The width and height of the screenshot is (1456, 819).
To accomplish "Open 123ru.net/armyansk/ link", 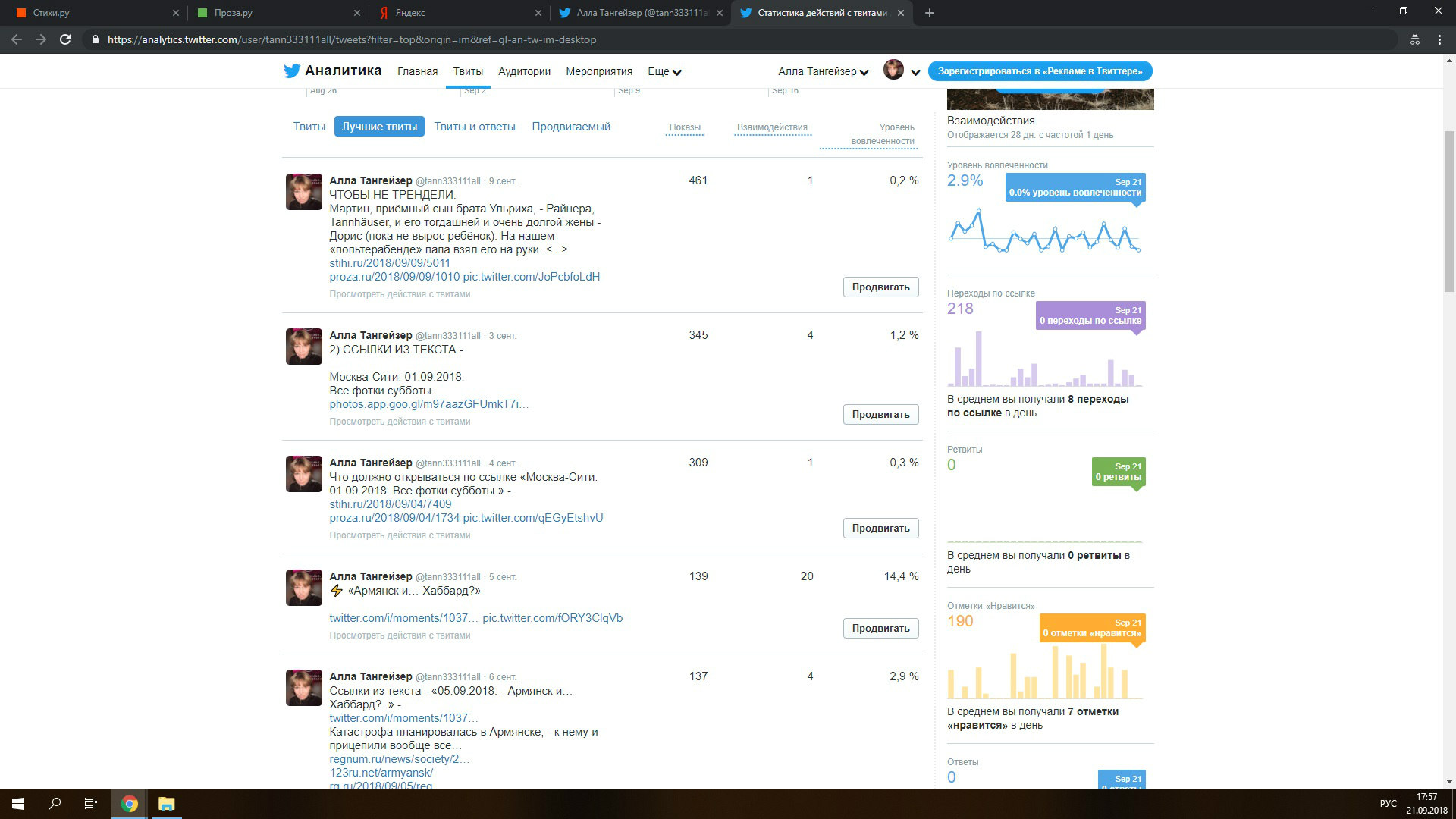I will coord(381,773).
